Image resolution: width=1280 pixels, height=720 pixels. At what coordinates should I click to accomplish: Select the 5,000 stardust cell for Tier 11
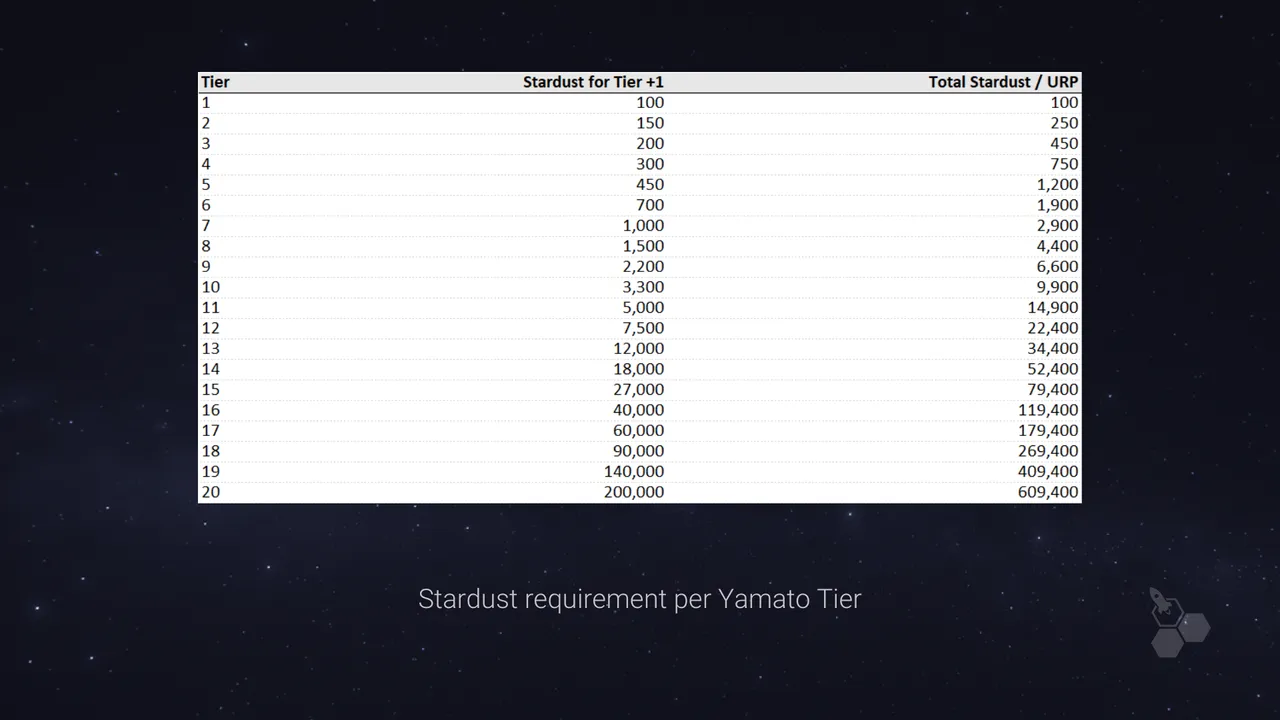(x=643, y=307)
